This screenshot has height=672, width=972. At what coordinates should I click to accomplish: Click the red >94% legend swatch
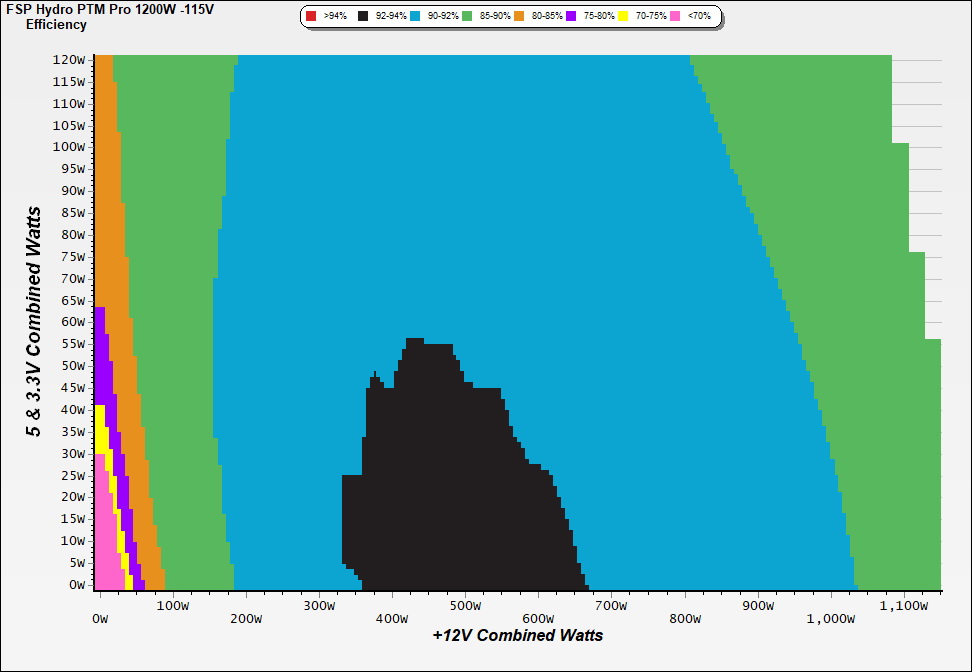tap(312, 17)
